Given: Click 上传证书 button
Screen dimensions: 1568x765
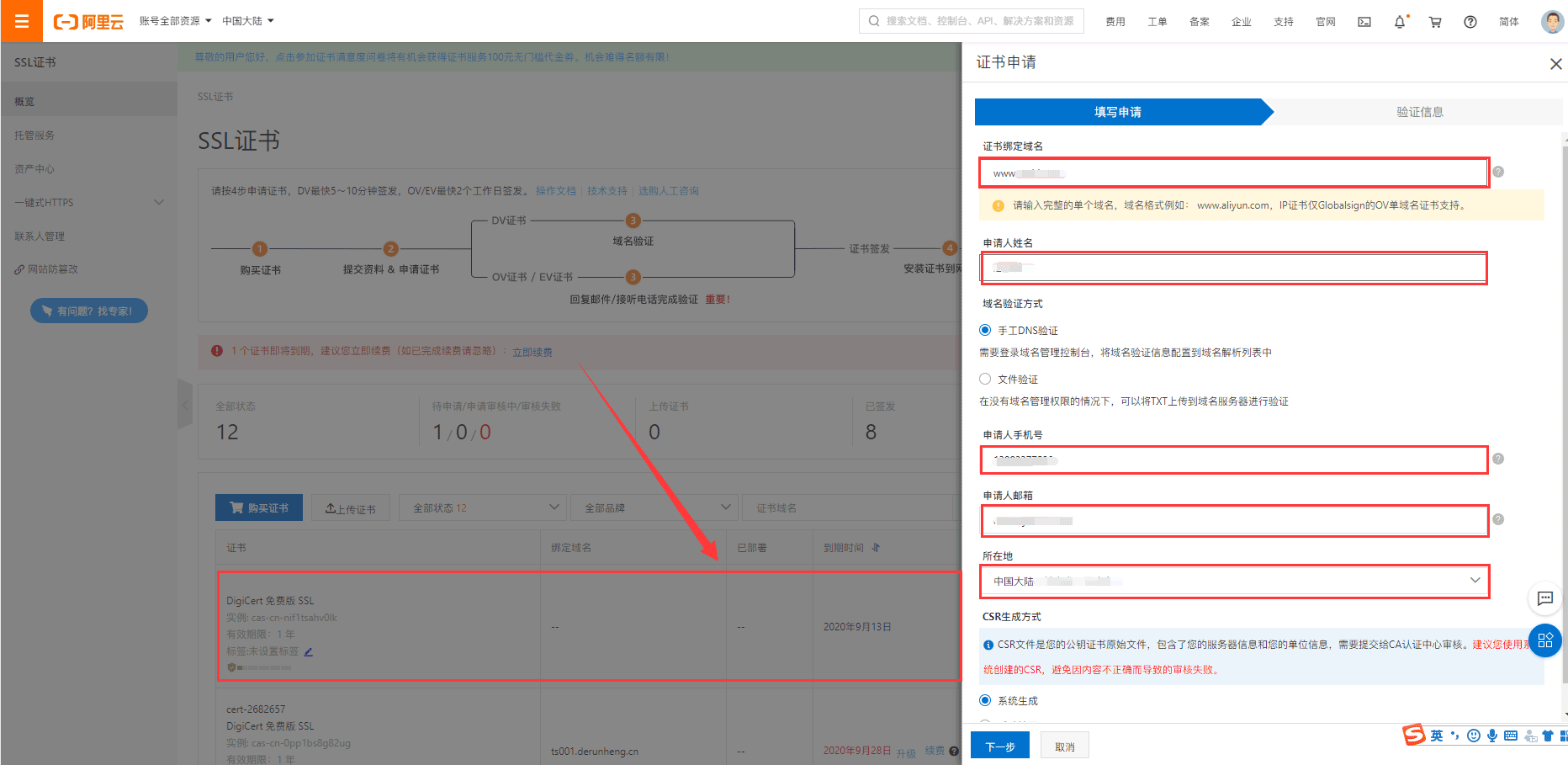Looking at the screenshot, I should point(351,507).
